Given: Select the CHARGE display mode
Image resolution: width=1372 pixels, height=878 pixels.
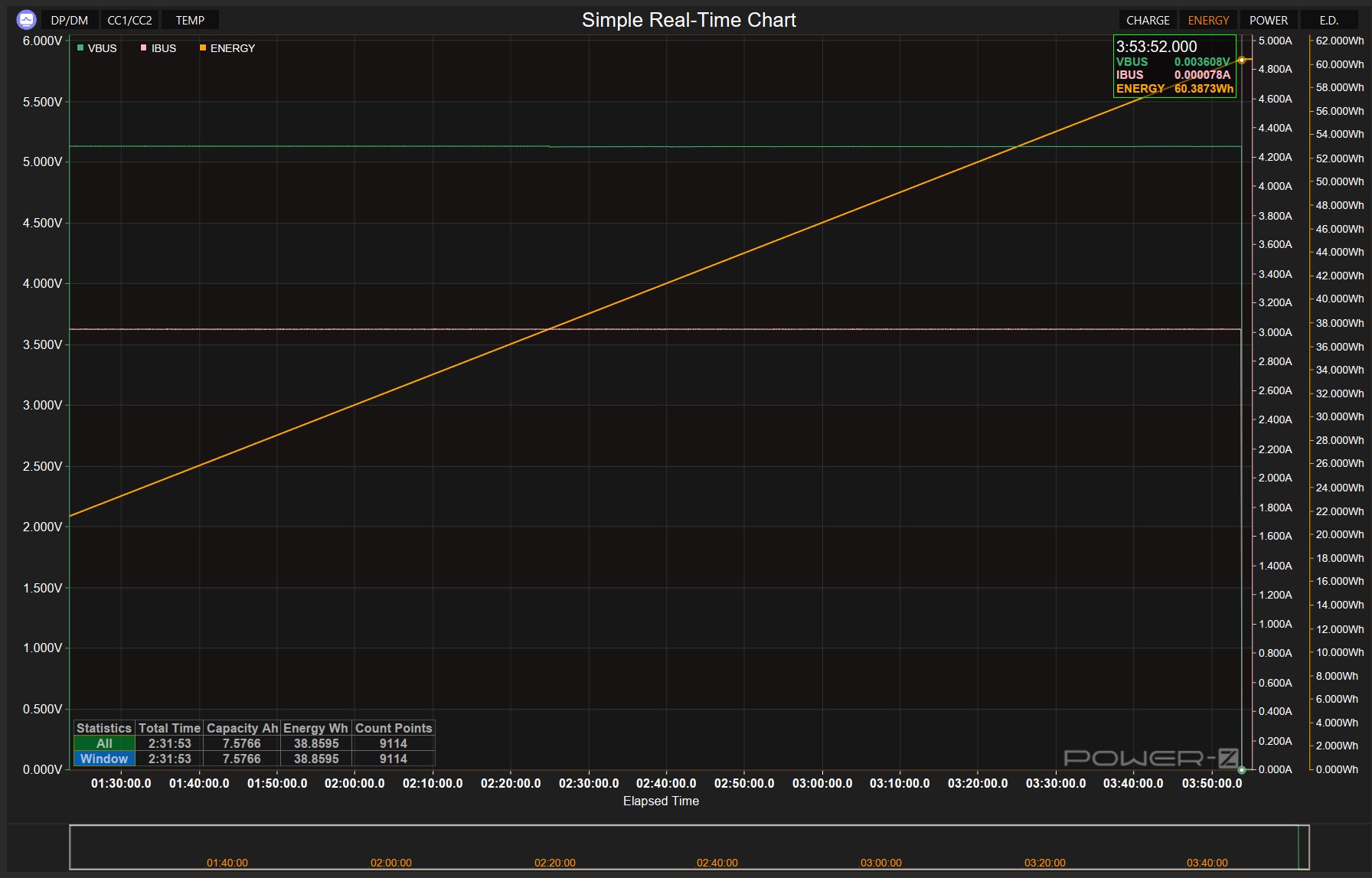Looking at the screenshot, I should [x=1148, y=20].
